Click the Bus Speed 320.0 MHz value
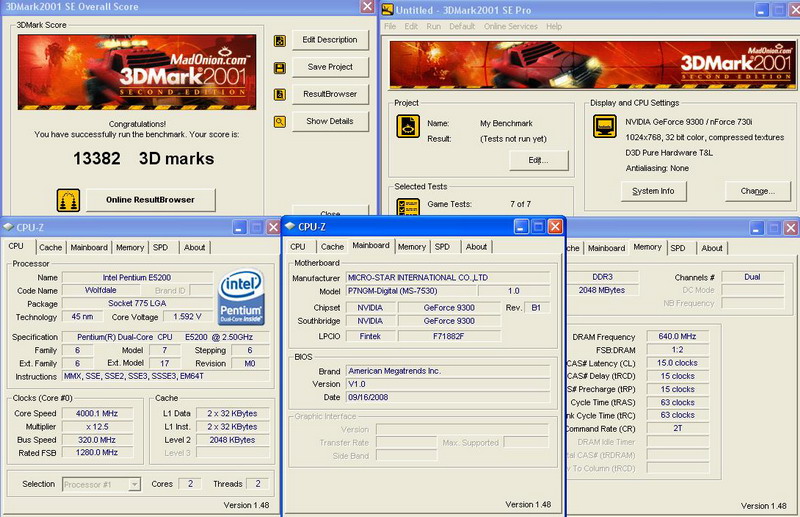This screenshot has height=517, width=800. pos(97,440)
